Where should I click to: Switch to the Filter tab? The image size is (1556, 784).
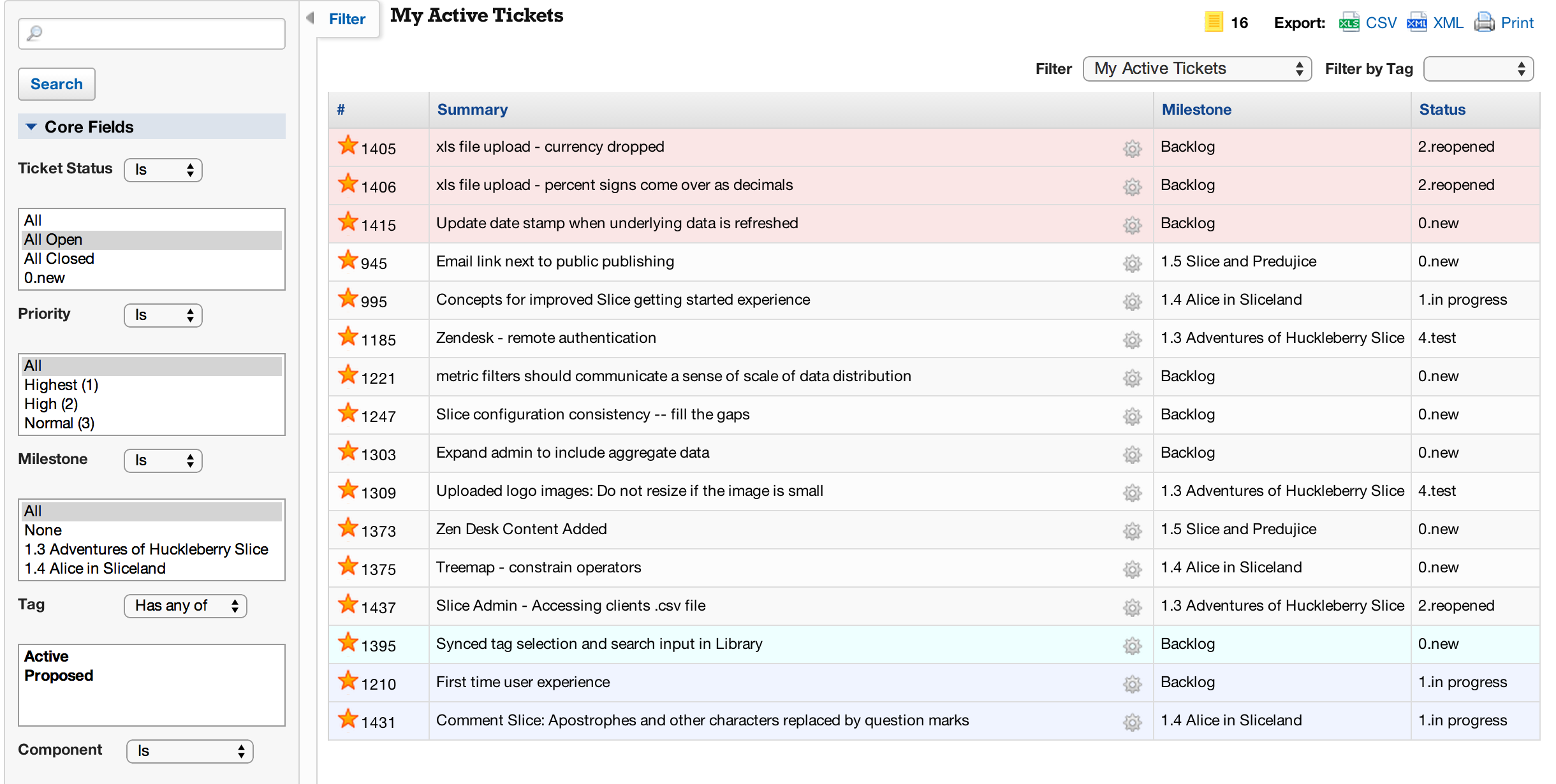pyautogui.click(x=347, y=19)
